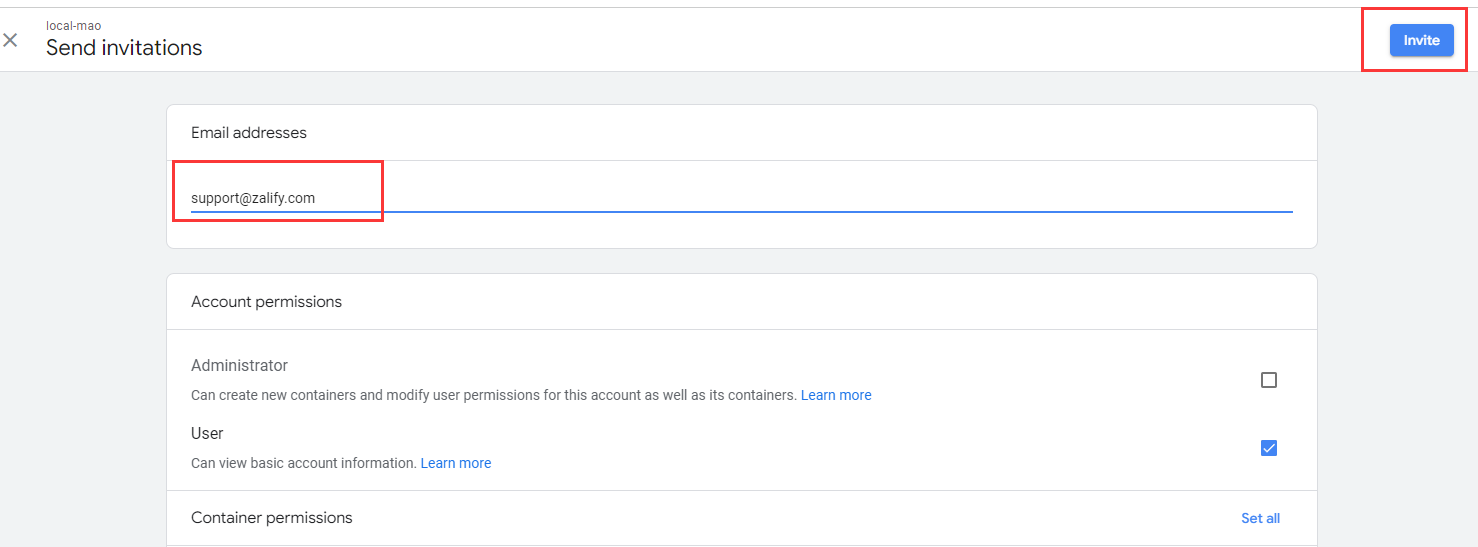Click the Administrator description text
Viewport: 1478px width, 547px height.
(x=494, y=395)
